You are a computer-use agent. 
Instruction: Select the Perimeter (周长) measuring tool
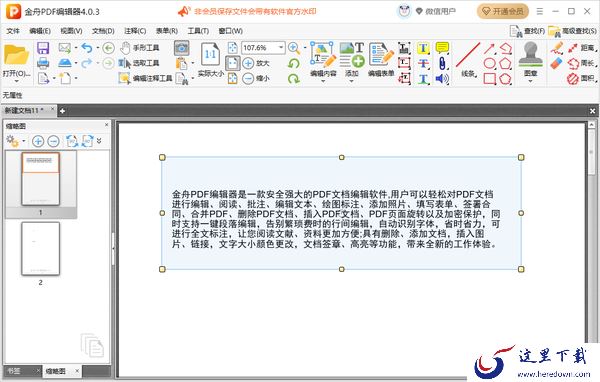point(582,63)
